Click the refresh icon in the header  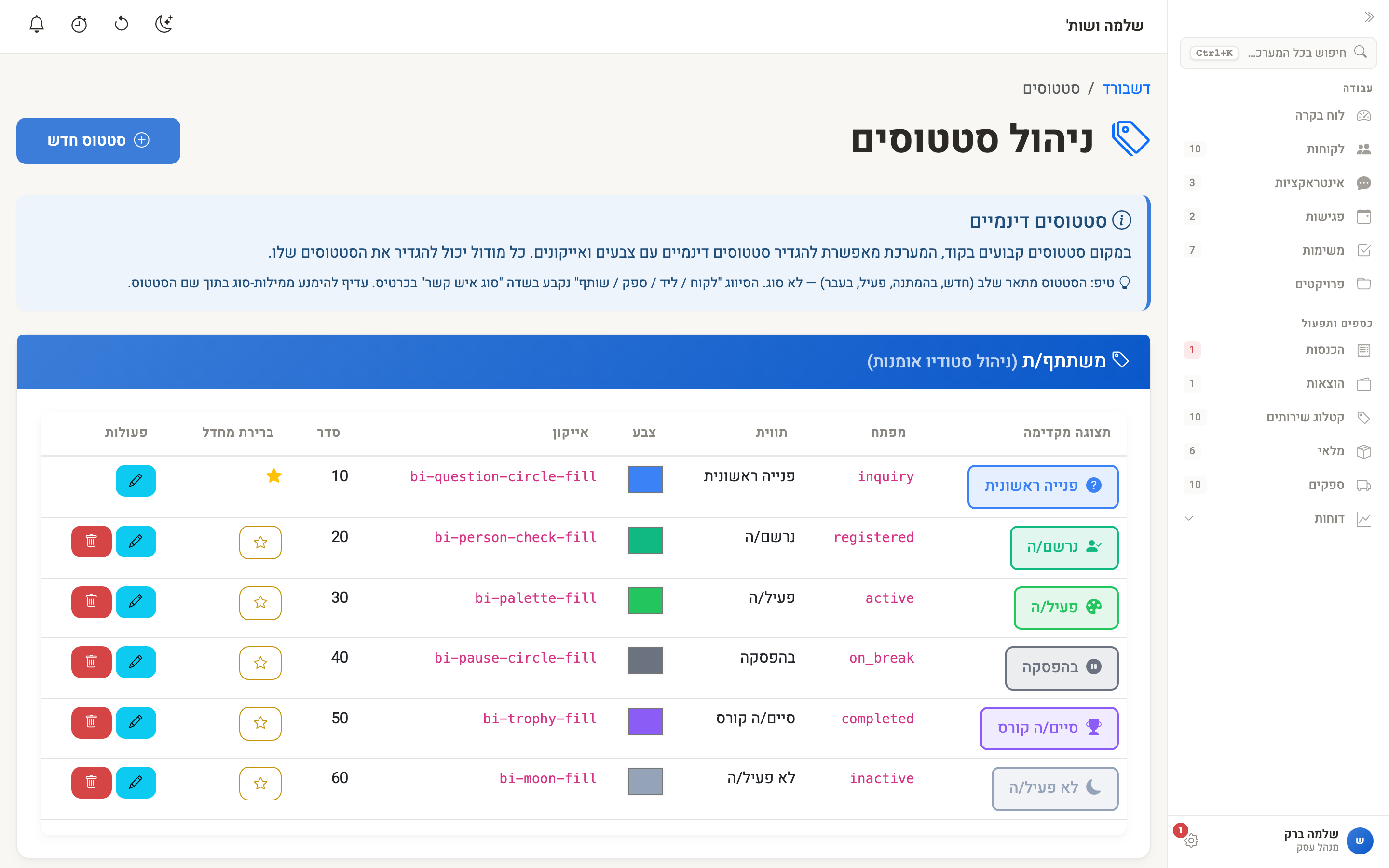[x=122, y=24]
